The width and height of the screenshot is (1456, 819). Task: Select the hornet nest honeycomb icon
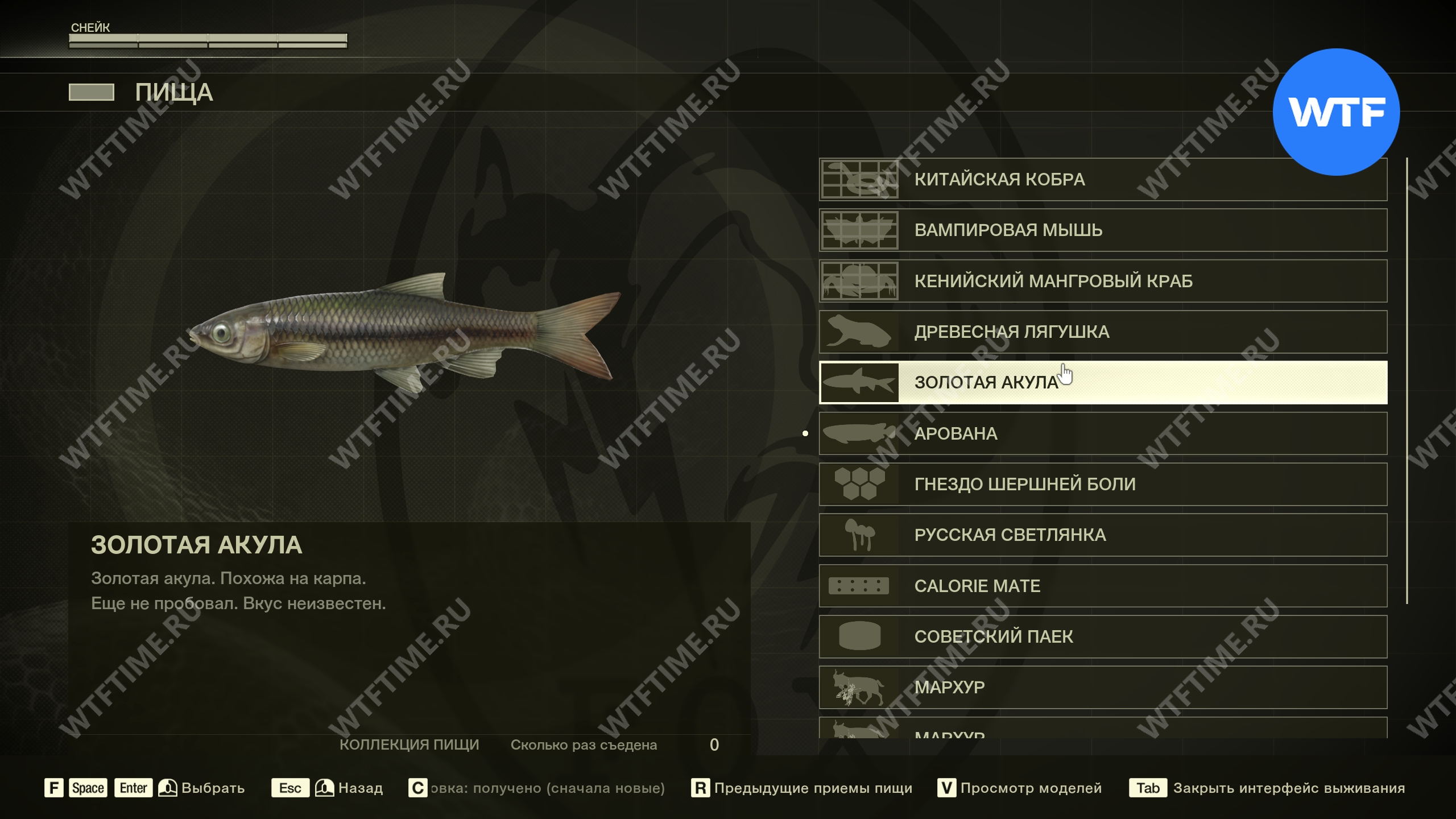(x=859, y=484)
